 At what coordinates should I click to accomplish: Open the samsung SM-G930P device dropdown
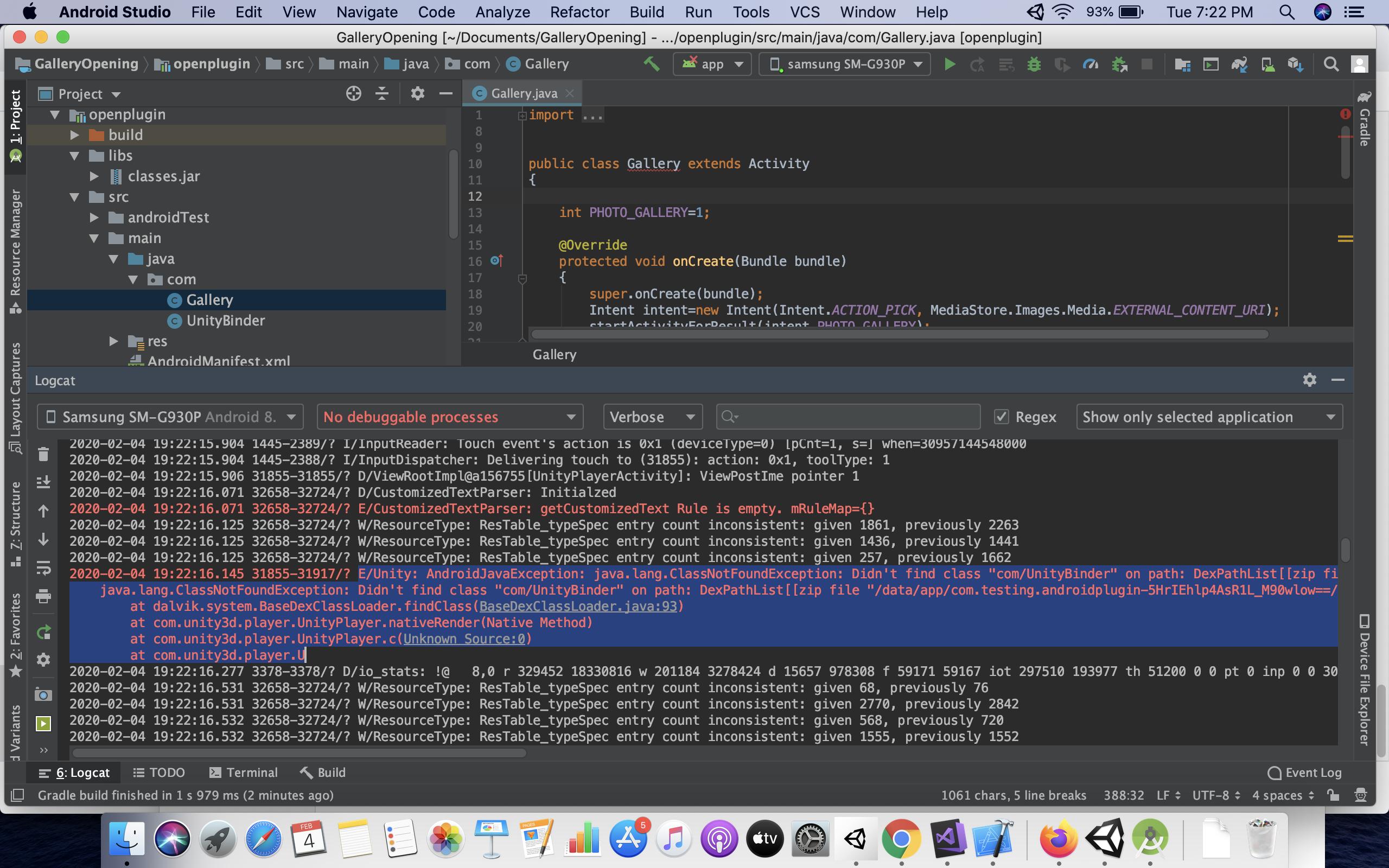[845, 63]
